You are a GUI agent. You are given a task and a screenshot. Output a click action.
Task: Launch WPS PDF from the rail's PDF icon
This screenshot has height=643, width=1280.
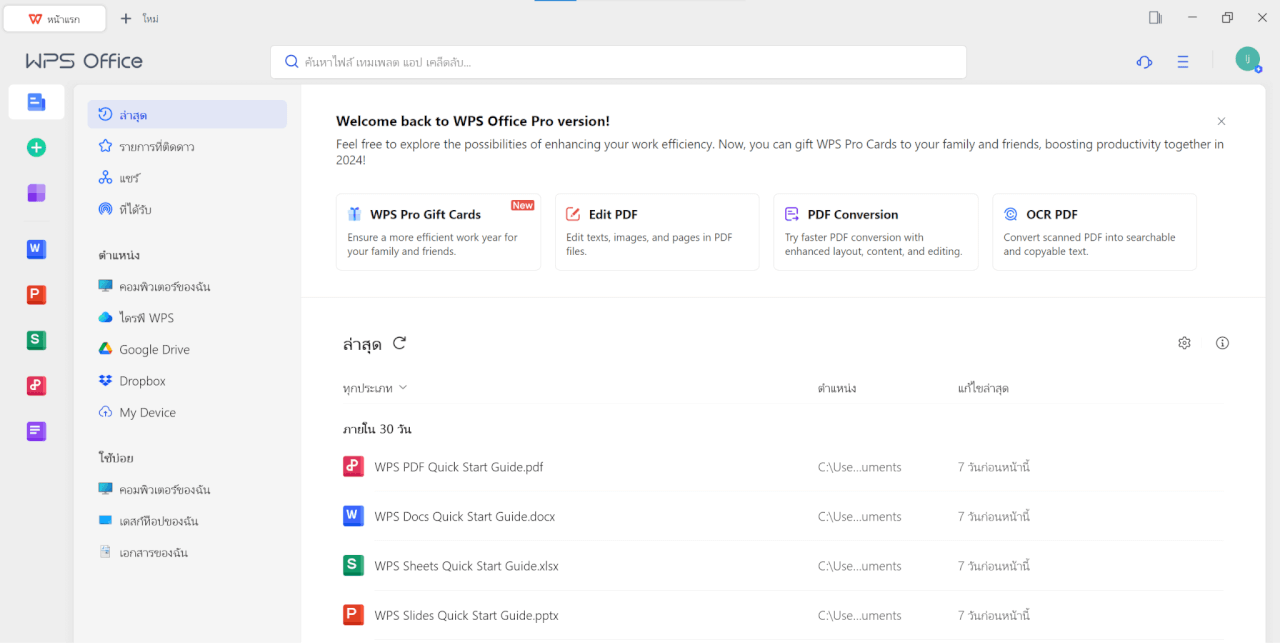point(37,386)
